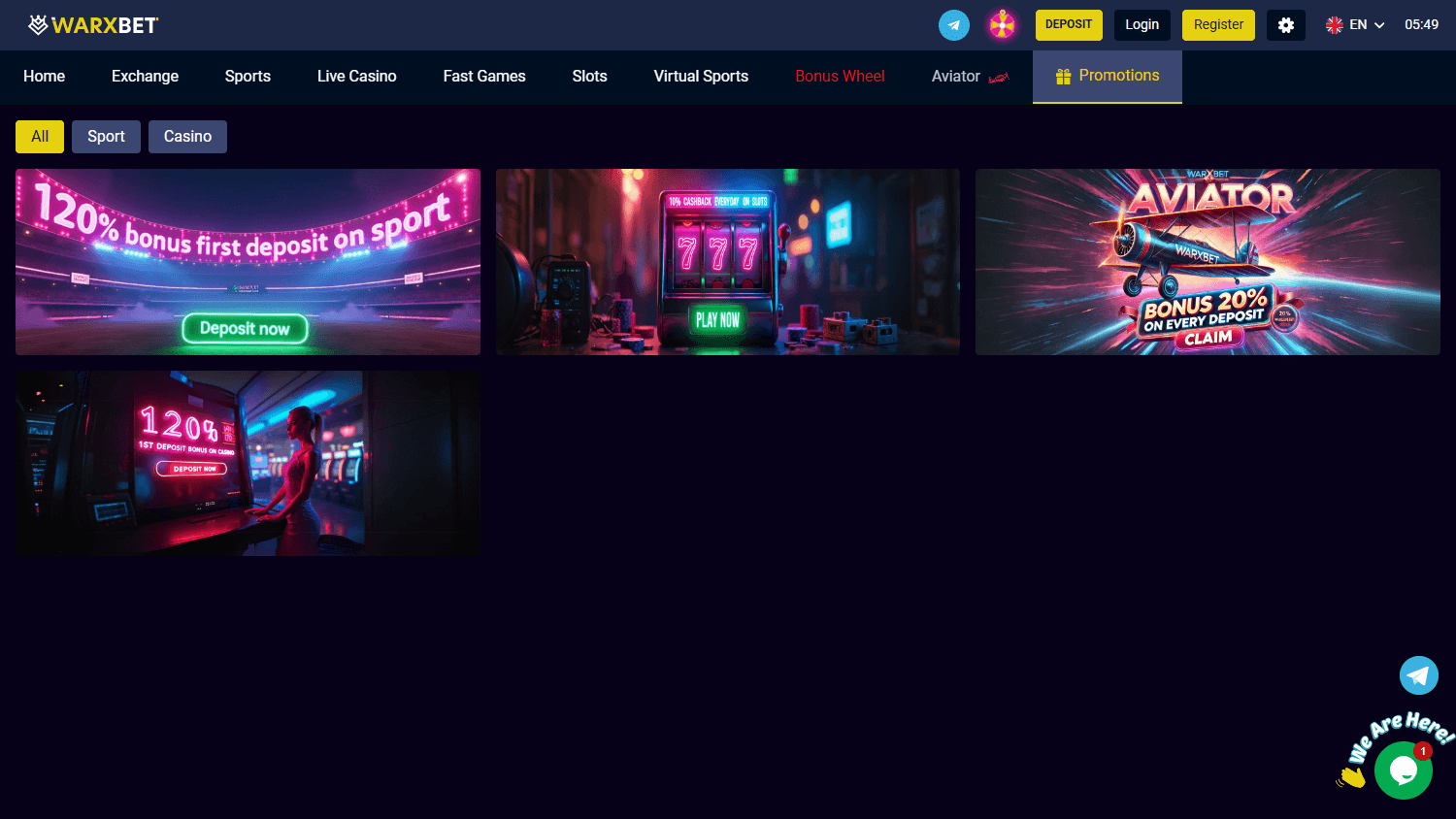Image resolution: width=1456 pixels, height=819 pixels.
Task: Click Deposit now on the sport banner
Action: 245,329
